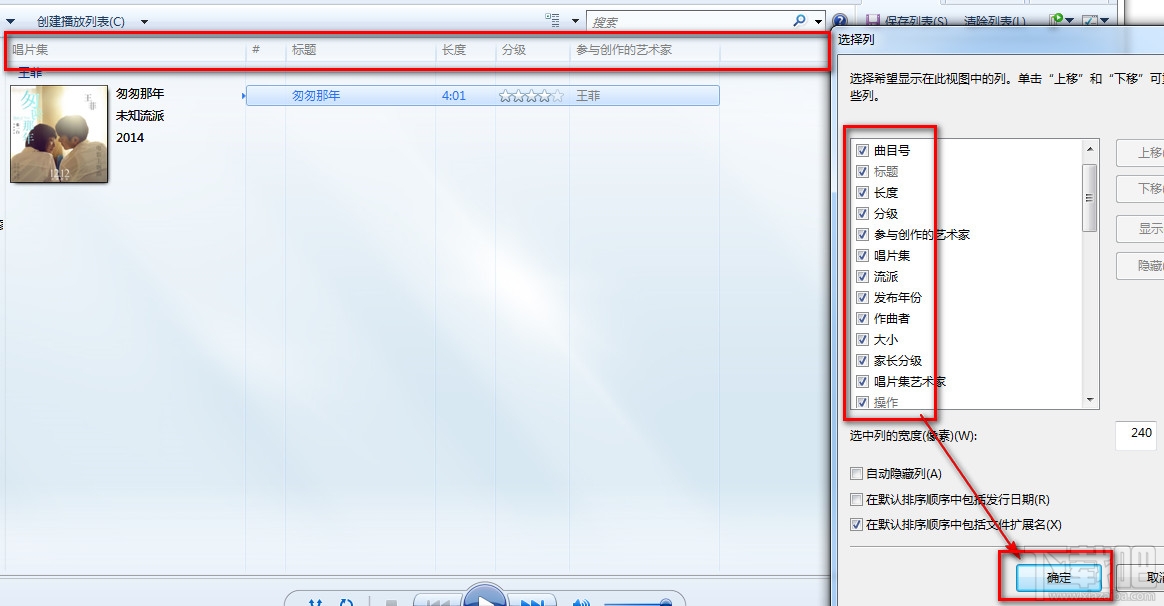This screenshot has width=1164, height=606.
Task: Enable shuffle playback
Action: point(316,599)
